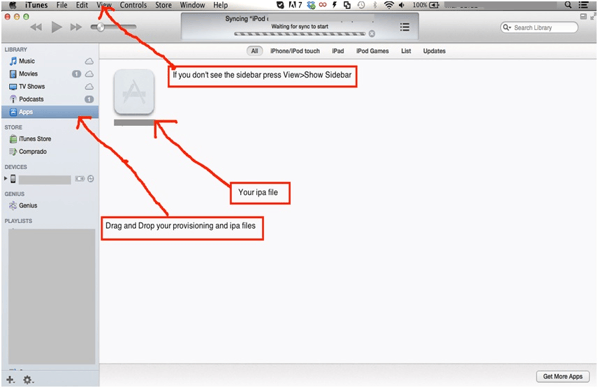This screenshot has width=598, height=388.
Task: Open the Up Next list icon
Action: (x=405, y=27)
